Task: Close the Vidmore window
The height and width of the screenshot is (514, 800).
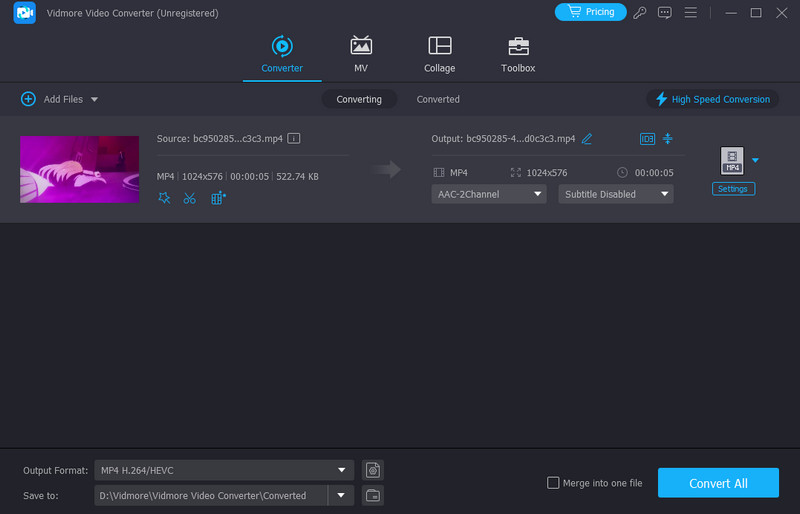Action: [781, 13]
